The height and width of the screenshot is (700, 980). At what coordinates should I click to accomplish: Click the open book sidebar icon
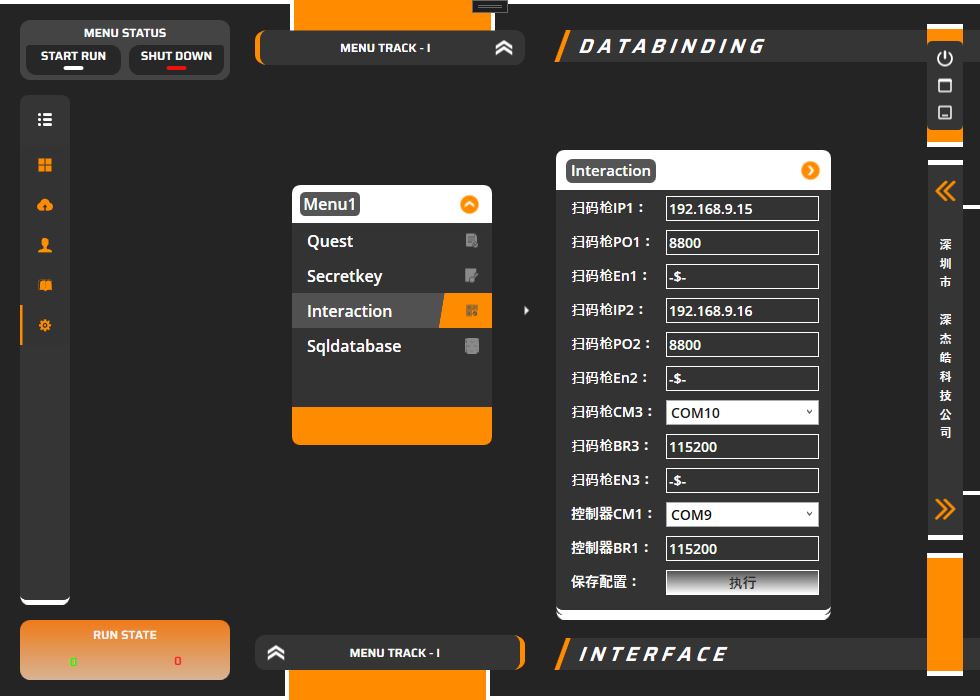click(45, 285)
